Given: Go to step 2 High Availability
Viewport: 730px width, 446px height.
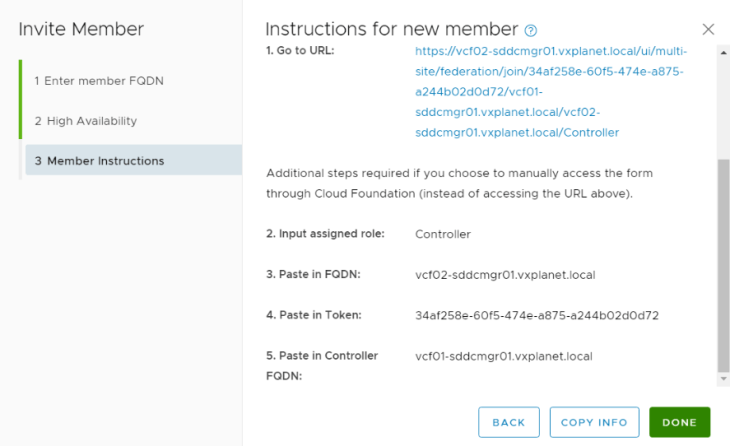Looking at the screenshot, I should (x=86, y=121).
